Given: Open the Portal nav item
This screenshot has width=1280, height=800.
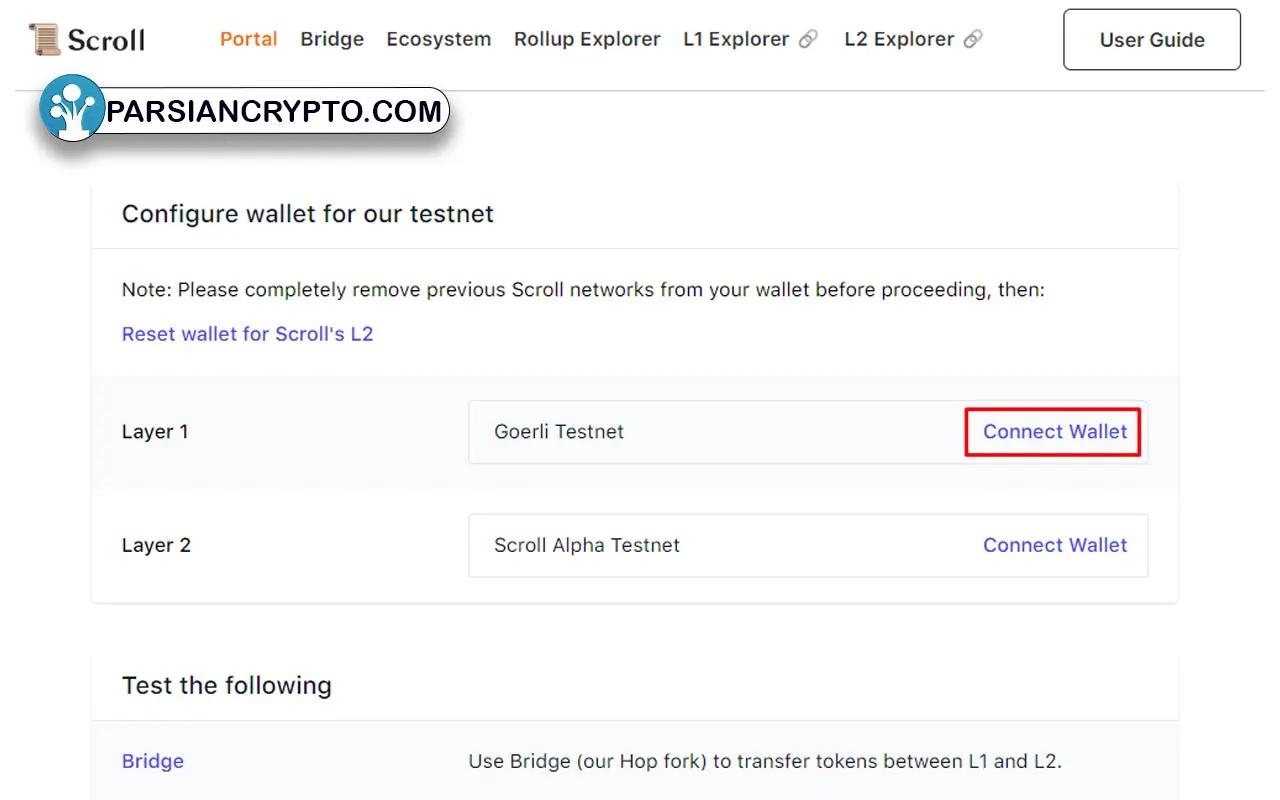Looking at the screenshot, I should 249,39.
